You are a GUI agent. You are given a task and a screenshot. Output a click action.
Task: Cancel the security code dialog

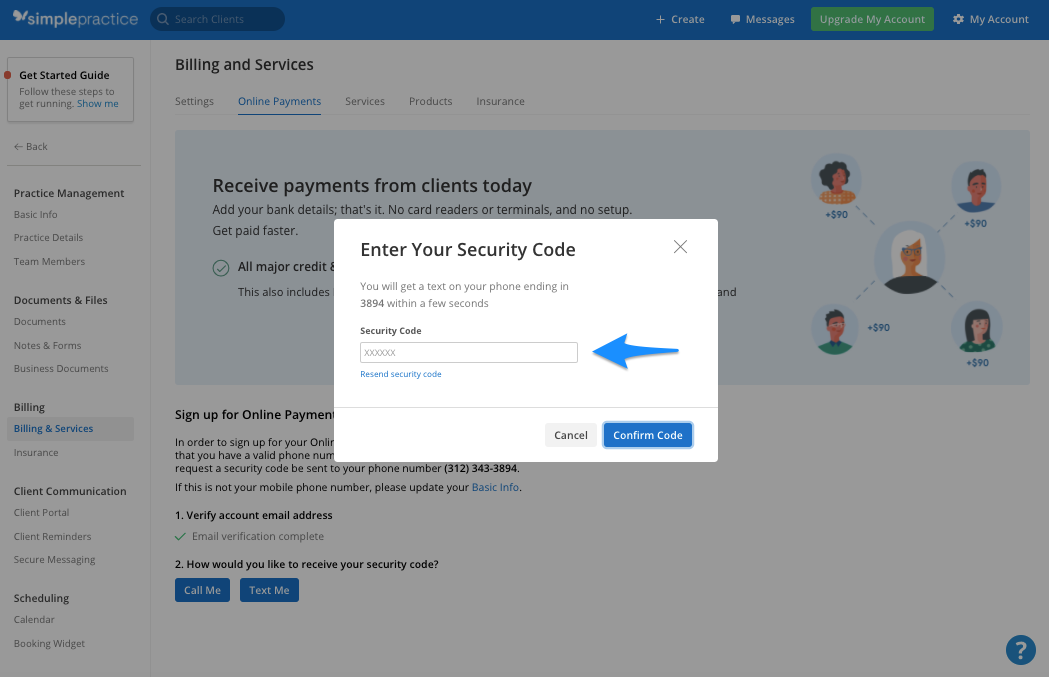click(x=571, y=434)
